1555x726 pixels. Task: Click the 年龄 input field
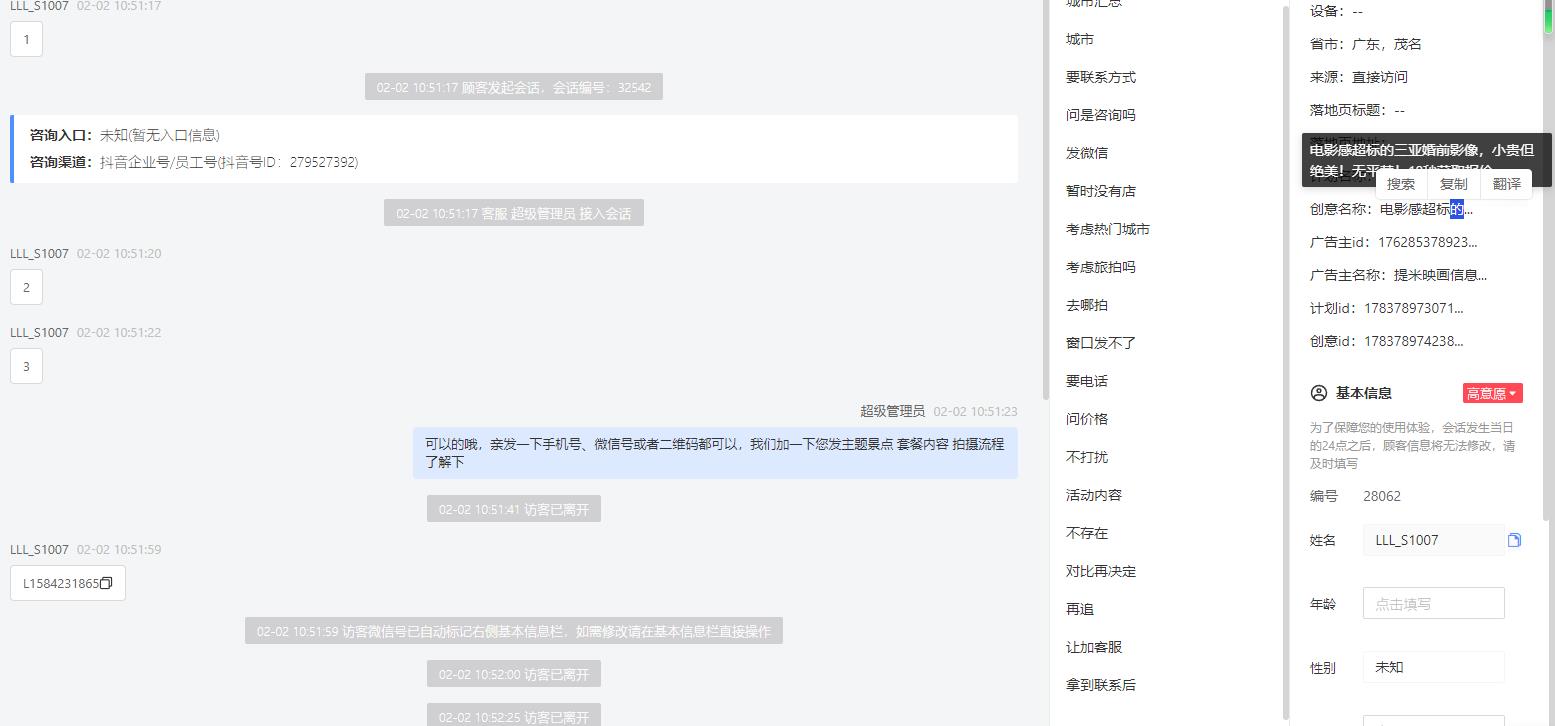click(x=1433, y=604)
